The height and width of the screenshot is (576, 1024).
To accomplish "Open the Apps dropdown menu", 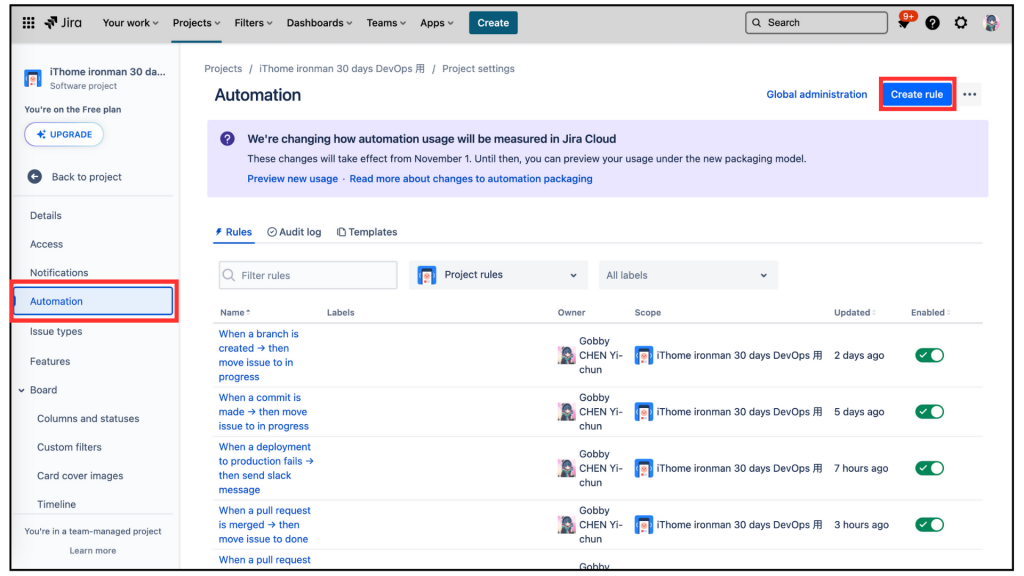I will 436,23.
